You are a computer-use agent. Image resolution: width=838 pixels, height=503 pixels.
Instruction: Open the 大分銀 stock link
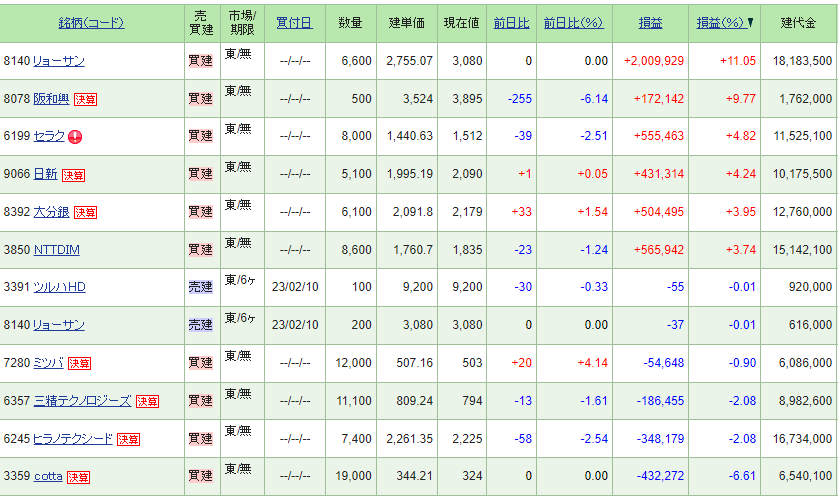(51, 212)
